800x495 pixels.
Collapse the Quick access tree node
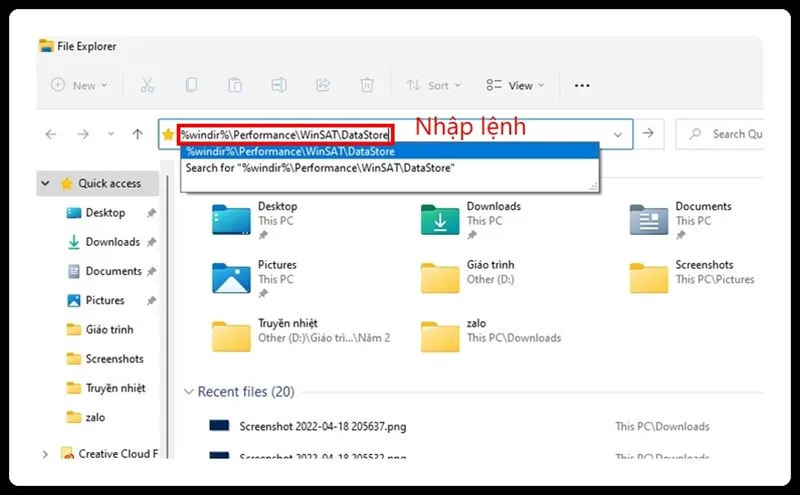(45, 183)
